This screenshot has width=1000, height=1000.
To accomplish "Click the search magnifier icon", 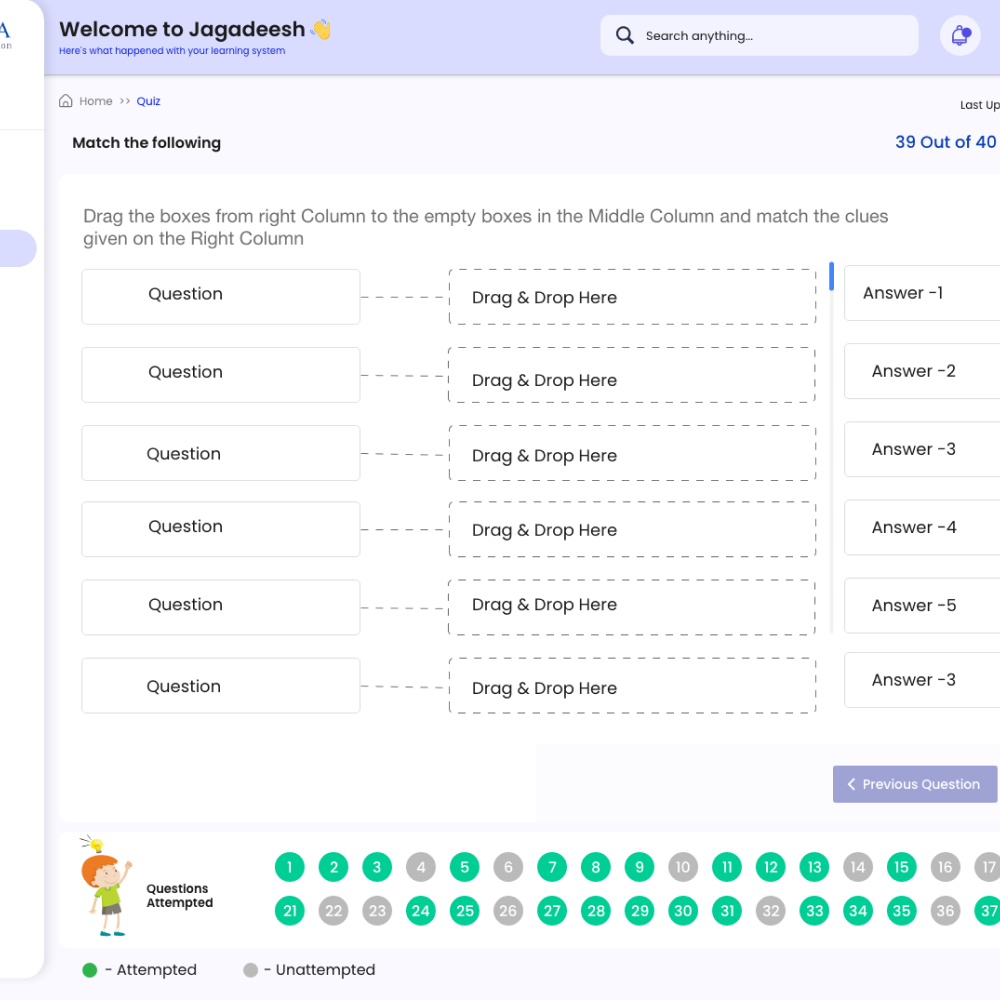I will tap(624, 35).
